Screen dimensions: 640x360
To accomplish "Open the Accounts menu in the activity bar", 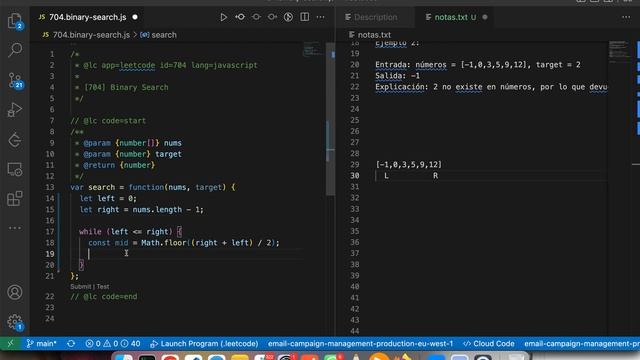I will tap(15, 292).
